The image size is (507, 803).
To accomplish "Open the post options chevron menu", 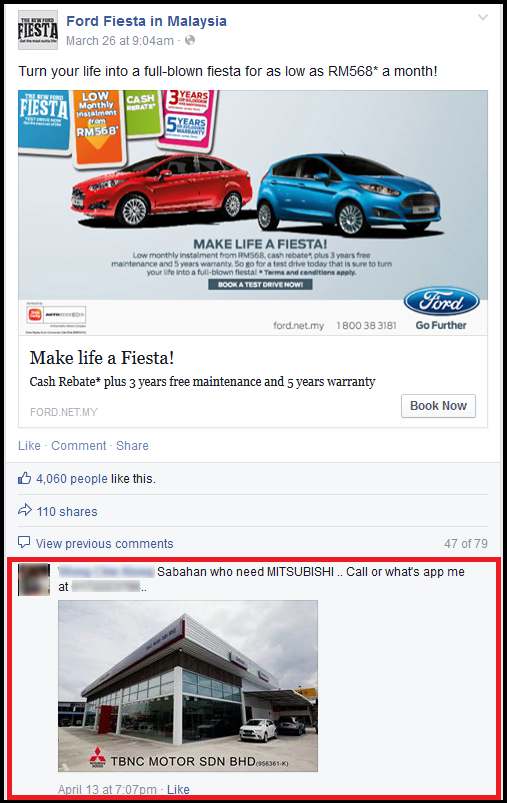I will point(482,17).
